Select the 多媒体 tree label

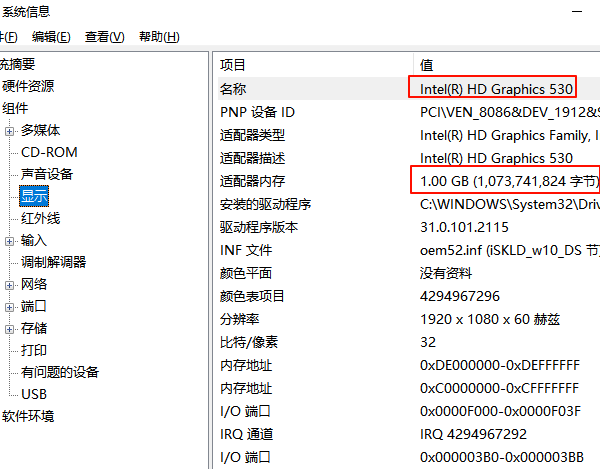(x=40, y=130)
